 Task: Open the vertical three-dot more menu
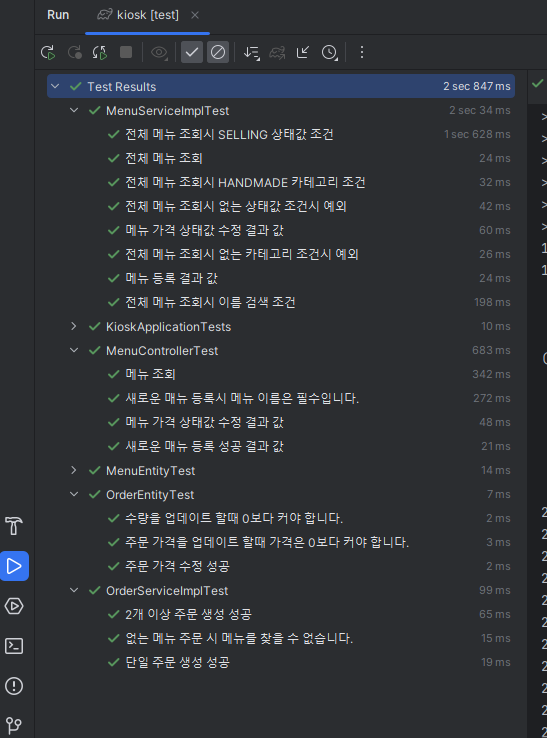click(362, 52)
